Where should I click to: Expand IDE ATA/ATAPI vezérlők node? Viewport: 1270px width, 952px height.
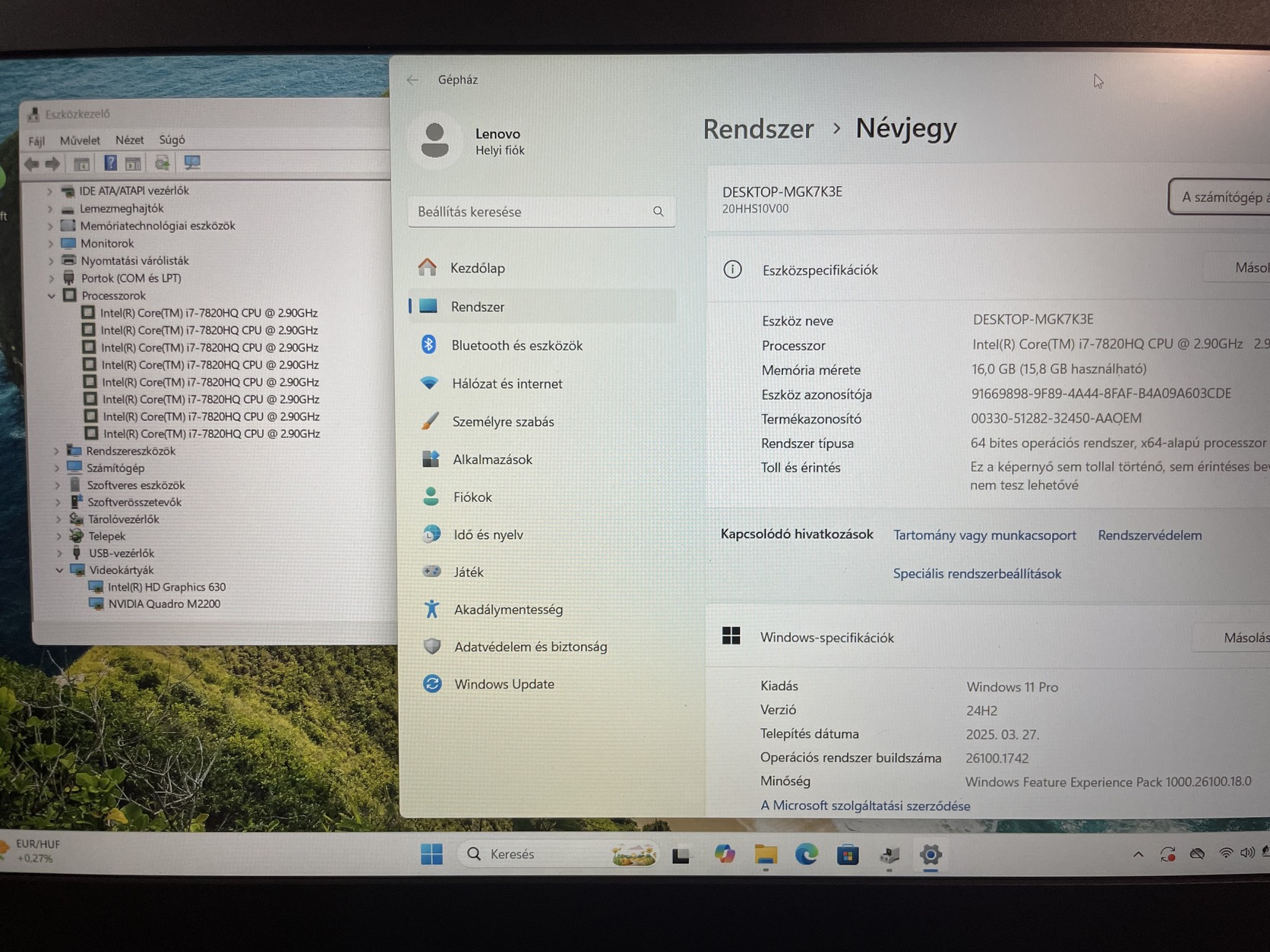tap(50, 191)
